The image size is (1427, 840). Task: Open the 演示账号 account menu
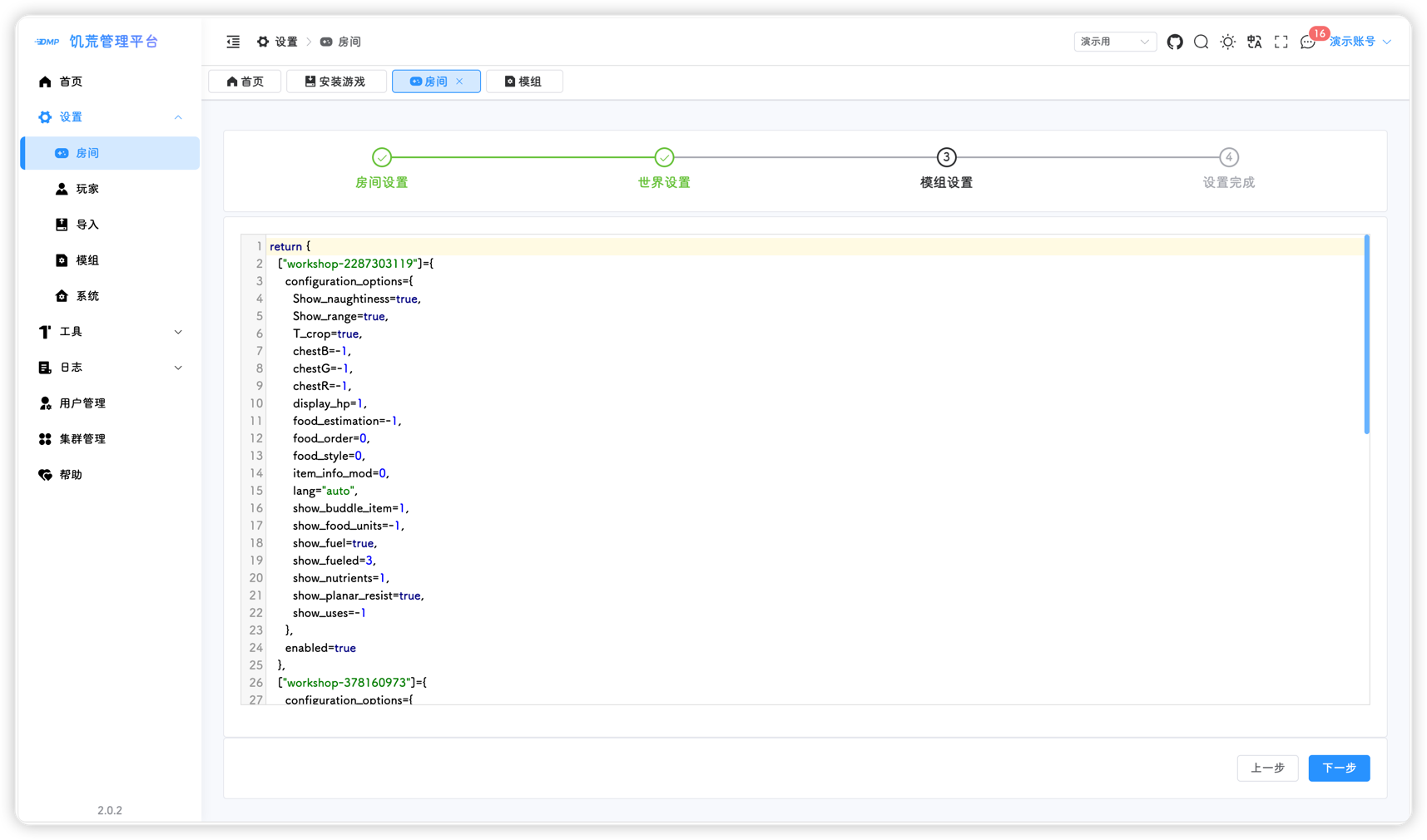(1359, 42)
